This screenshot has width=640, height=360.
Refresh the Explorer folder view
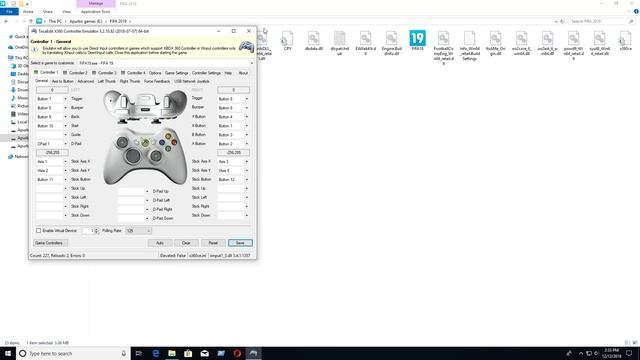(562, 21)
